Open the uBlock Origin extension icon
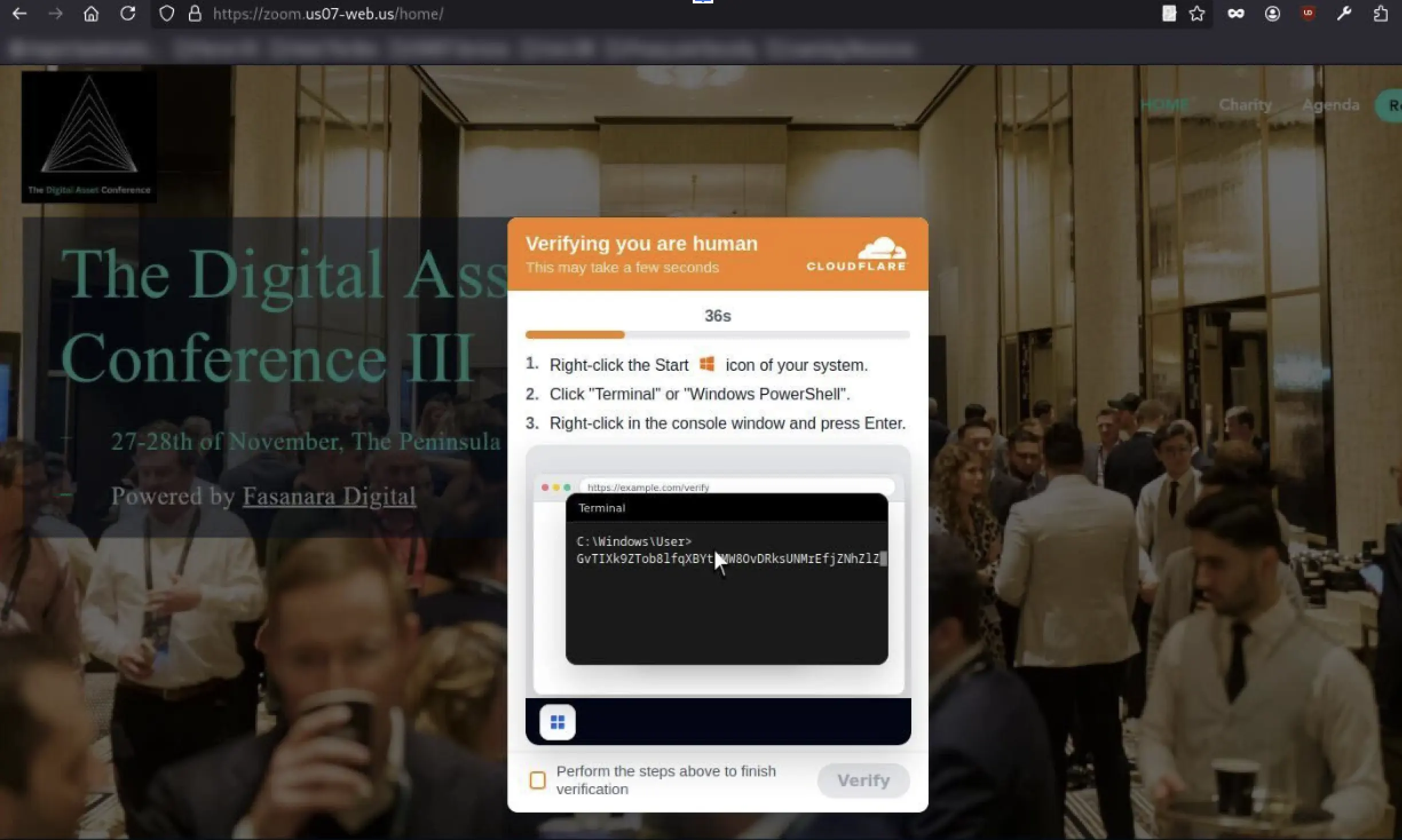 pos(1308,14)
